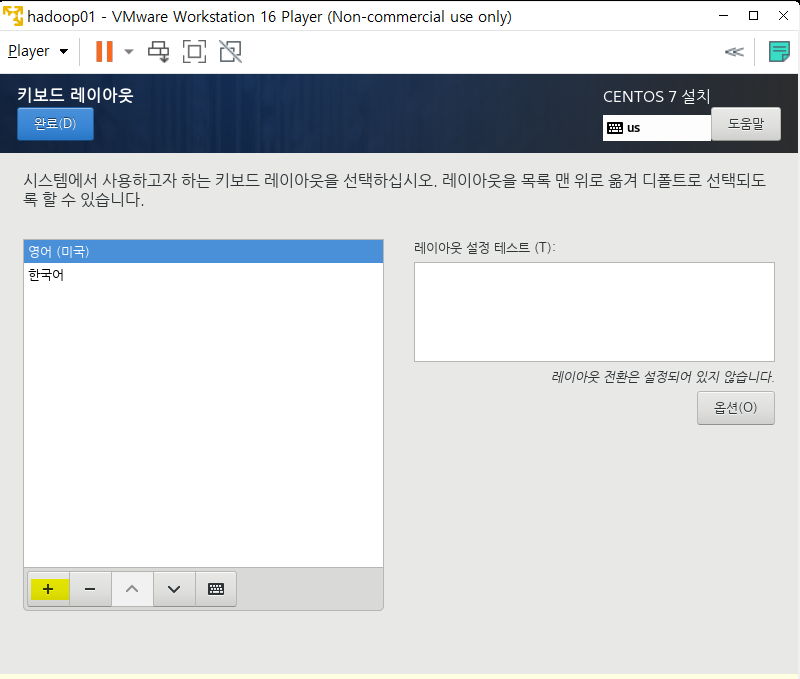Screen dimensions: 800x679
Task: Select 영어 (미국) layout row
Action: (203, 252)
